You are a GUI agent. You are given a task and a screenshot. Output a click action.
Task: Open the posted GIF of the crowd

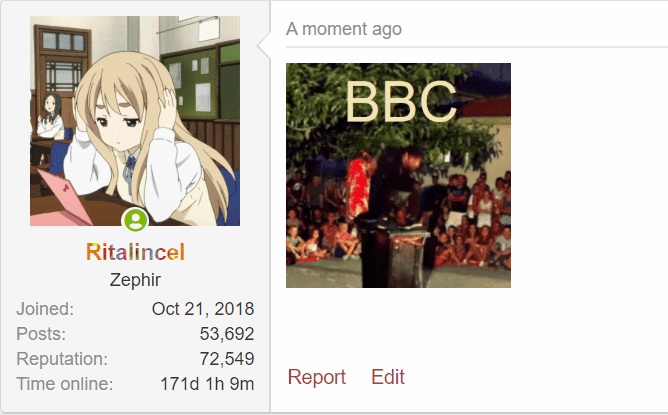click(x=398, y=176)
